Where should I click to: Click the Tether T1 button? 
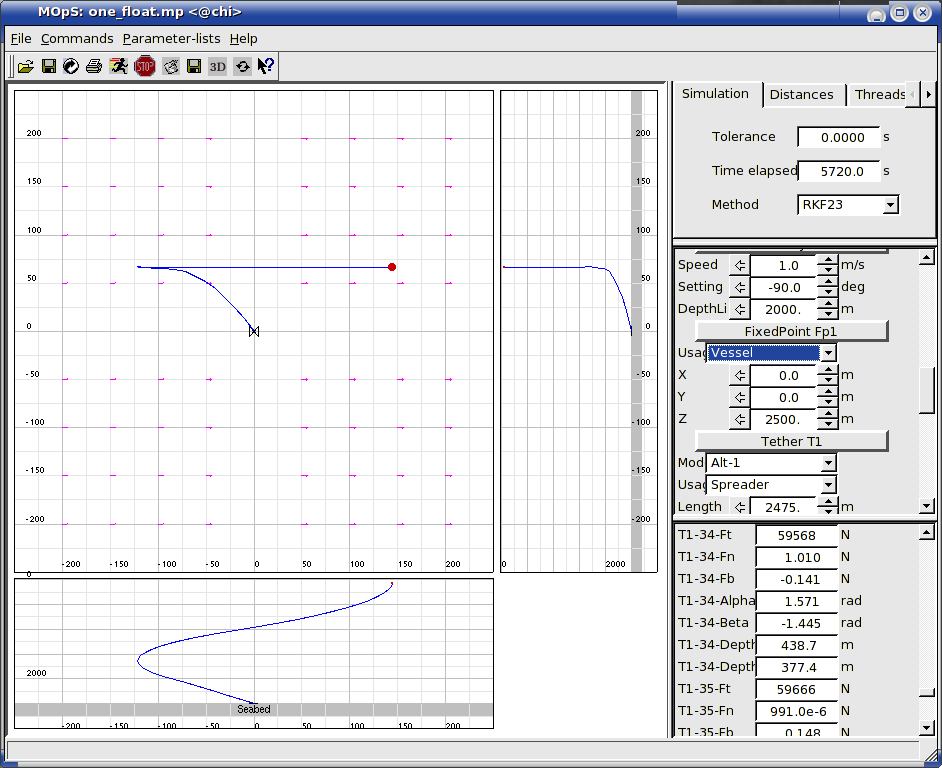click(x=791, y=441)
